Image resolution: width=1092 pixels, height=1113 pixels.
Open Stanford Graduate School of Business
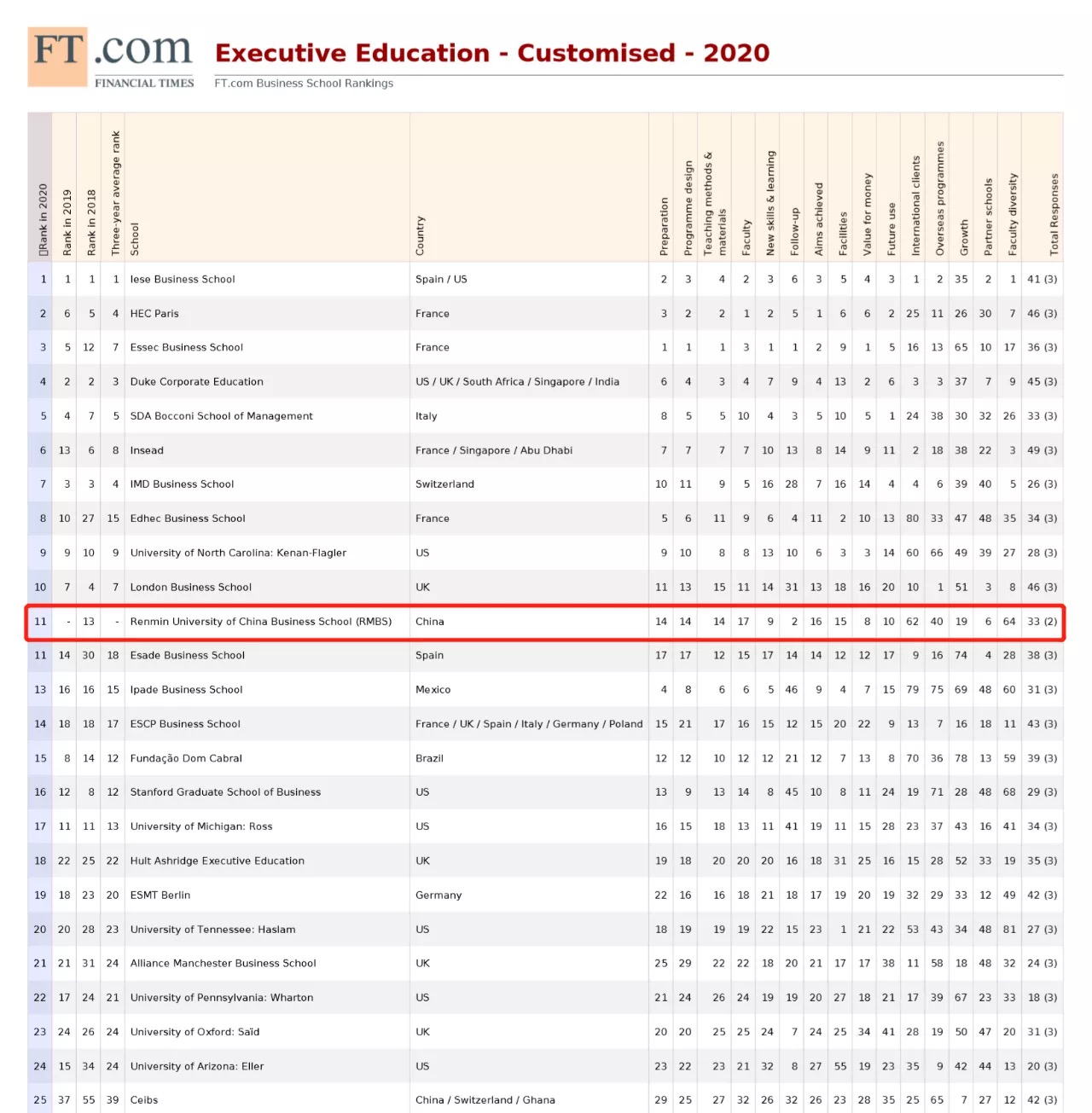225,791
